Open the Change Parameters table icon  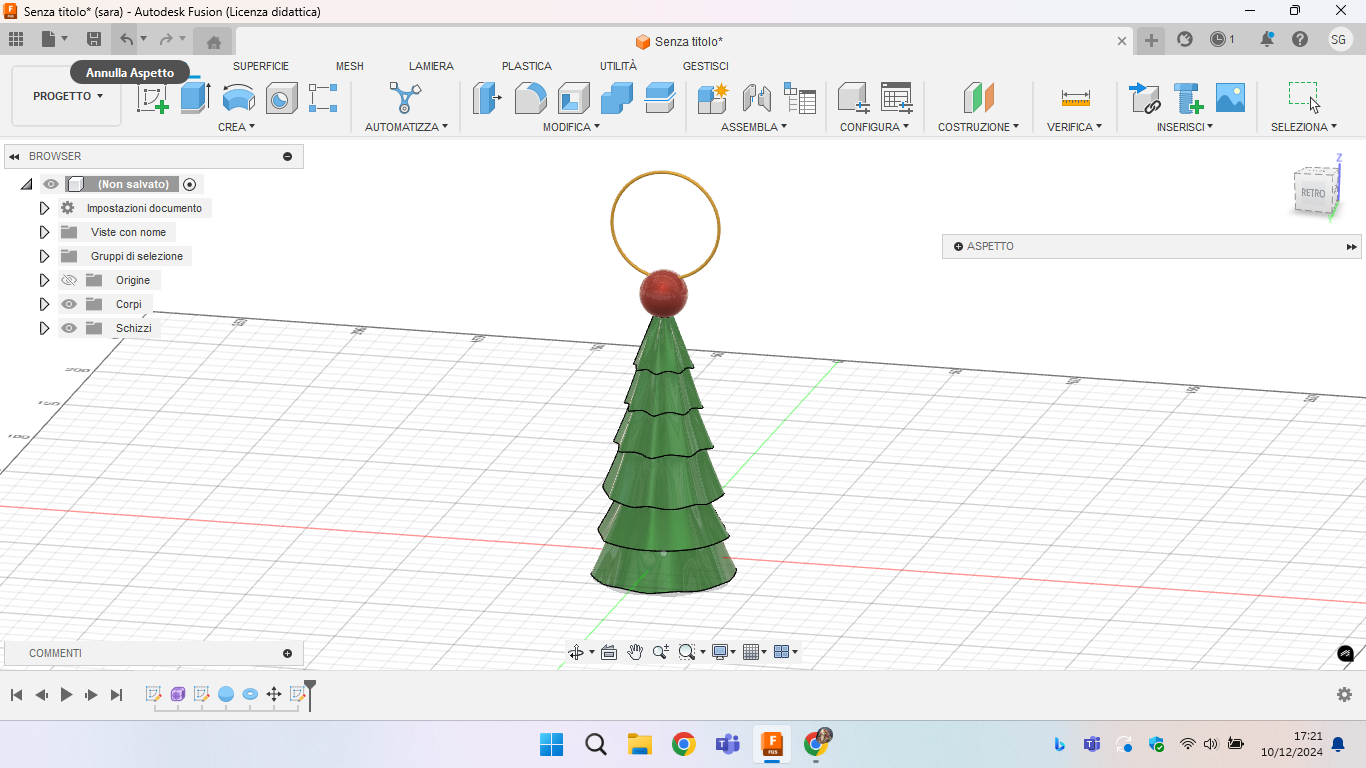pos(896,98)
